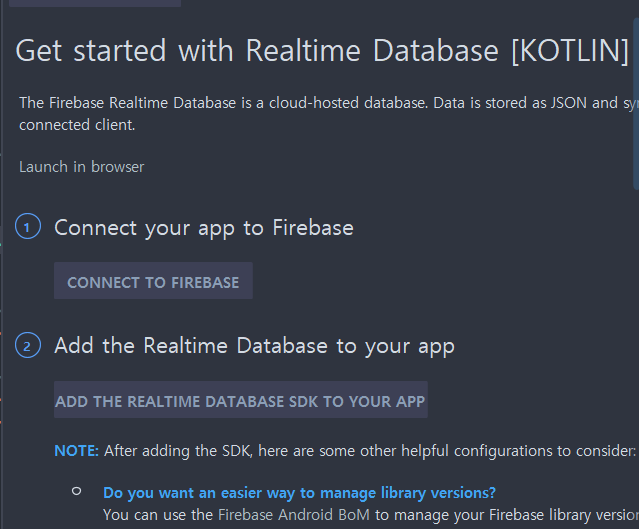Click the Get started with Realtime Database heading

tap(322, 51)
